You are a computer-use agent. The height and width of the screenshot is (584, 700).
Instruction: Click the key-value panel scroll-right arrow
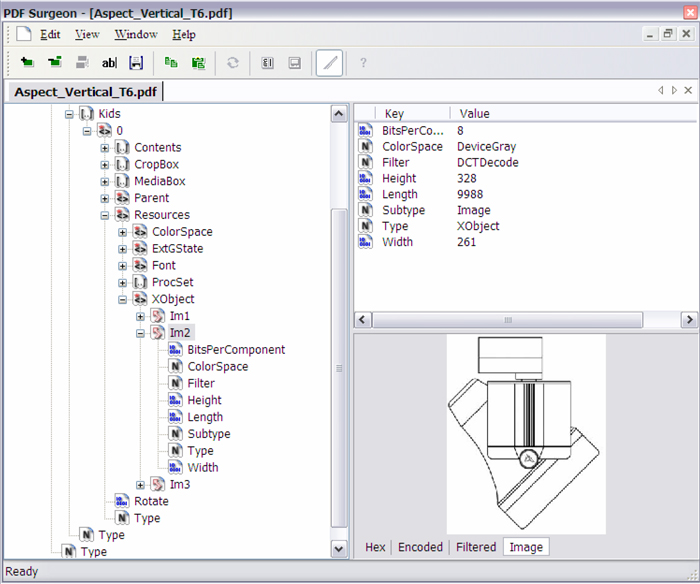tap(689, 320)
